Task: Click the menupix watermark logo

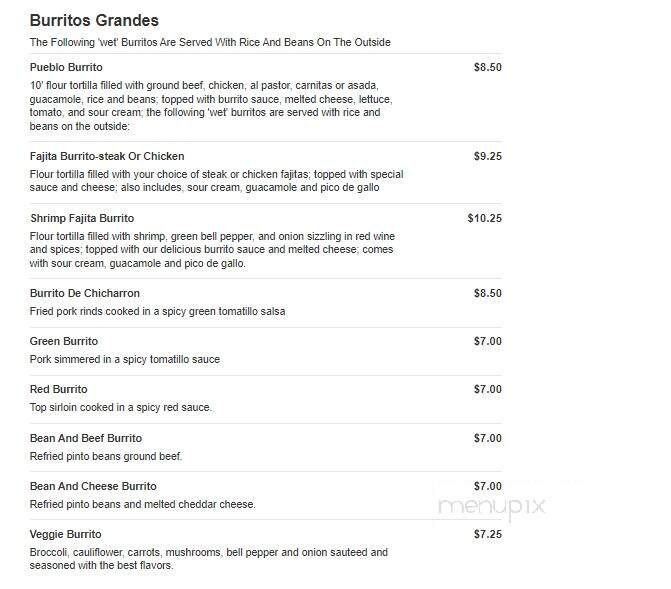Action: pos(491,506)
